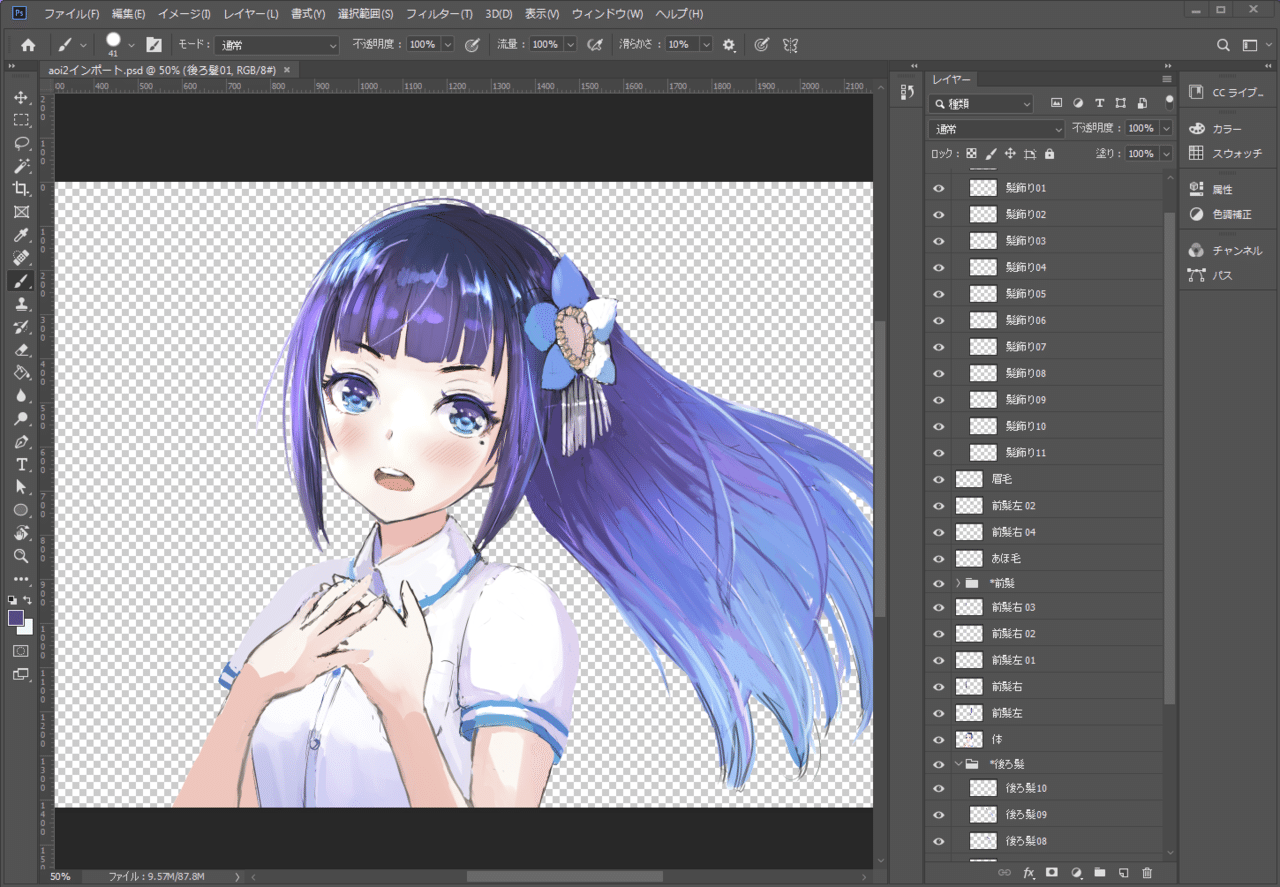
Task: Open the ファイル(F) menu
Action: (x=72, y=14)
